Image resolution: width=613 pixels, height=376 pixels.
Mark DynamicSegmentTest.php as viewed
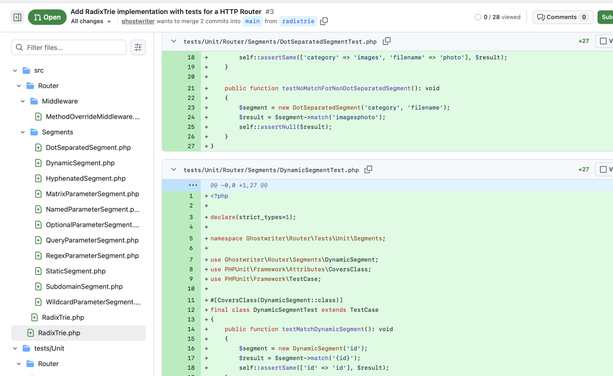coord(603,169)
